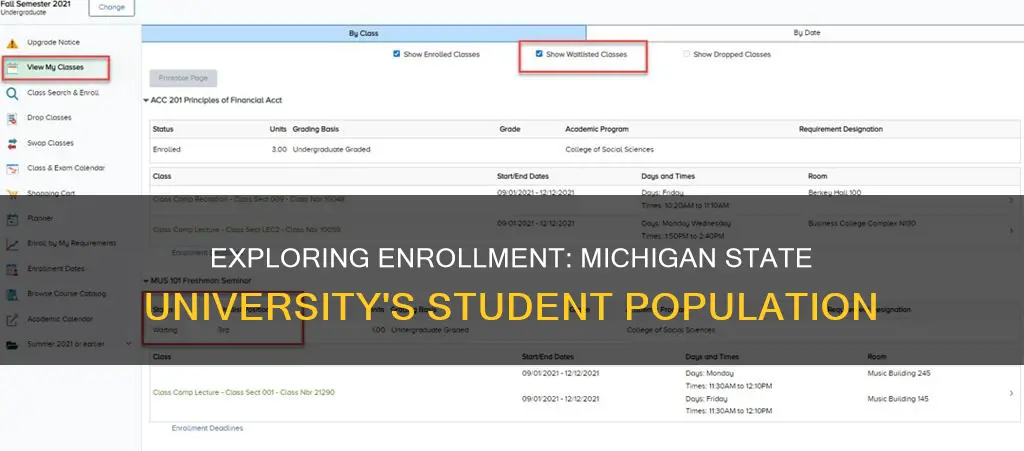
Task: Click the Requirement Designation column header
Action: [840, 129]
